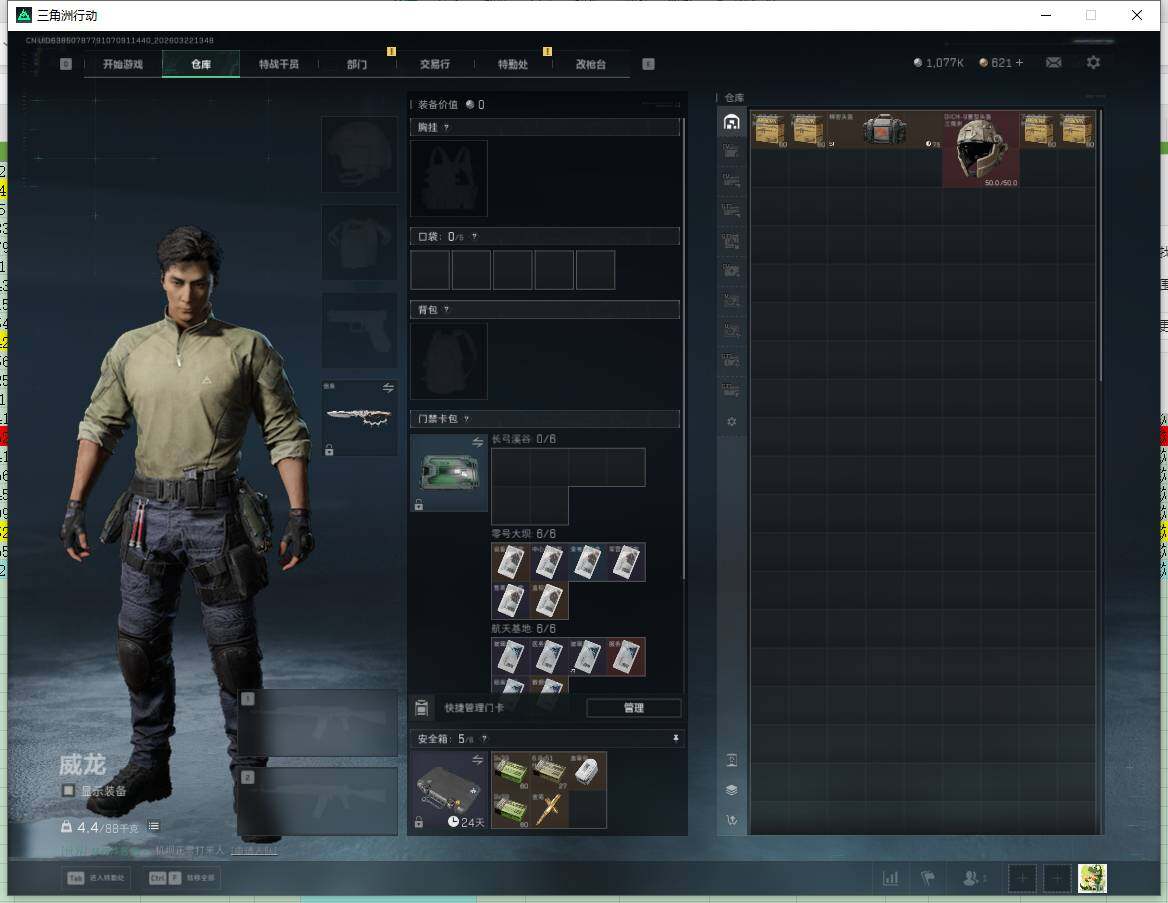
Task: Open settings gear in top bar
Action: pyautogui.click(x=1093, y=63)
